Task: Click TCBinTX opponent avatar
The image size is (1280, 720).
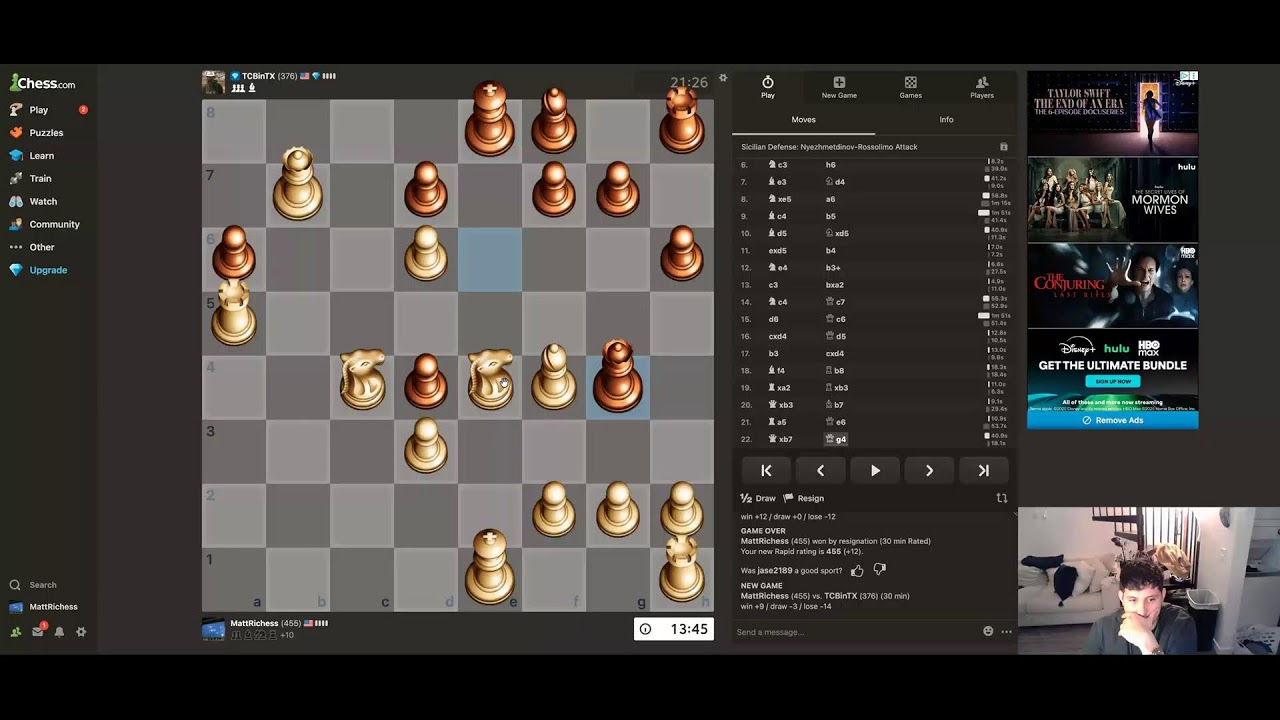Action: coord(213,82)
